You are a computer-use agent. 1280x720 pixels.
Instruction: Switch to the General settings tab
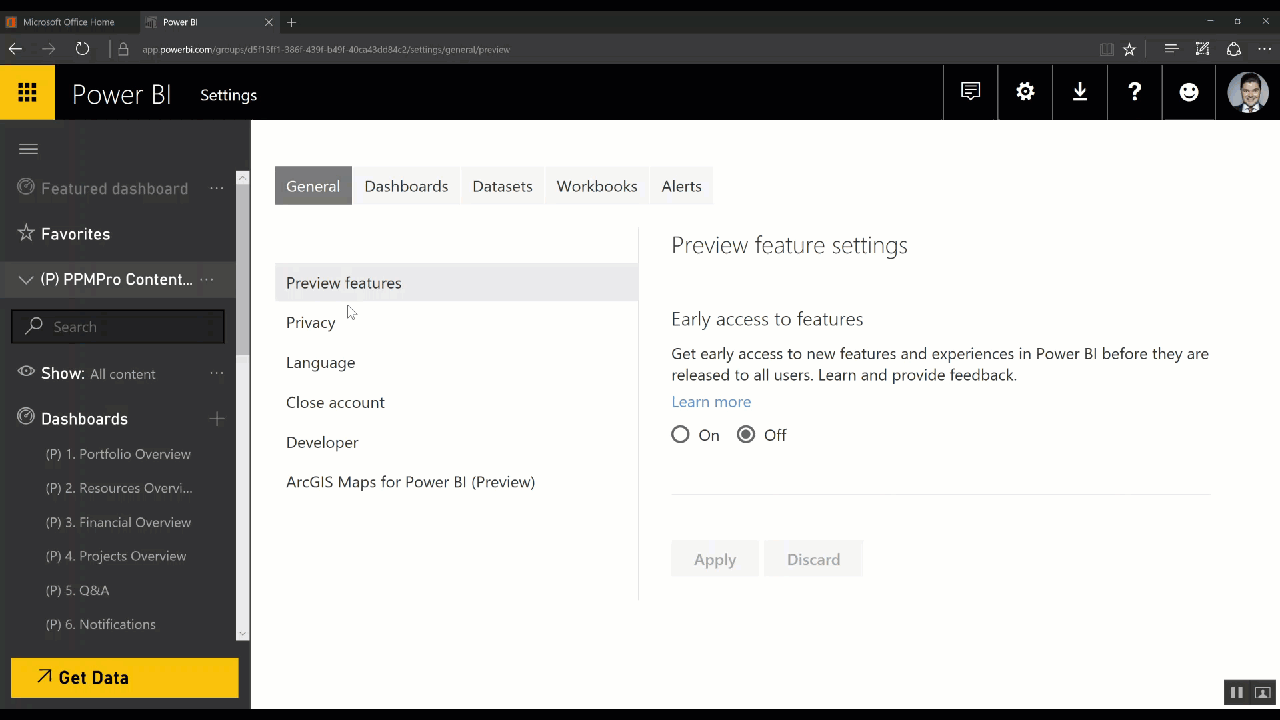coord(313,186)
